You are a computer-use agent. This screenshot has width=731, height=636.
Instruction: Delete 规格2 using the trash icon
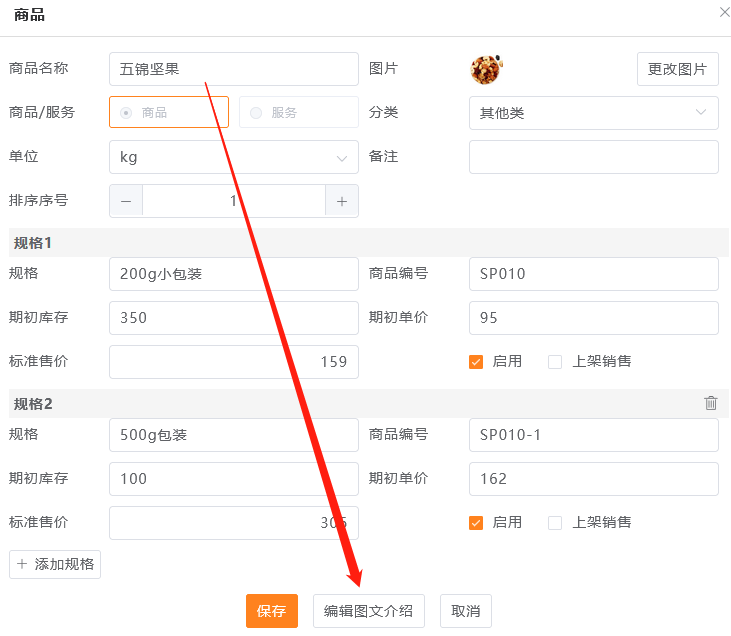pos(711,403)
